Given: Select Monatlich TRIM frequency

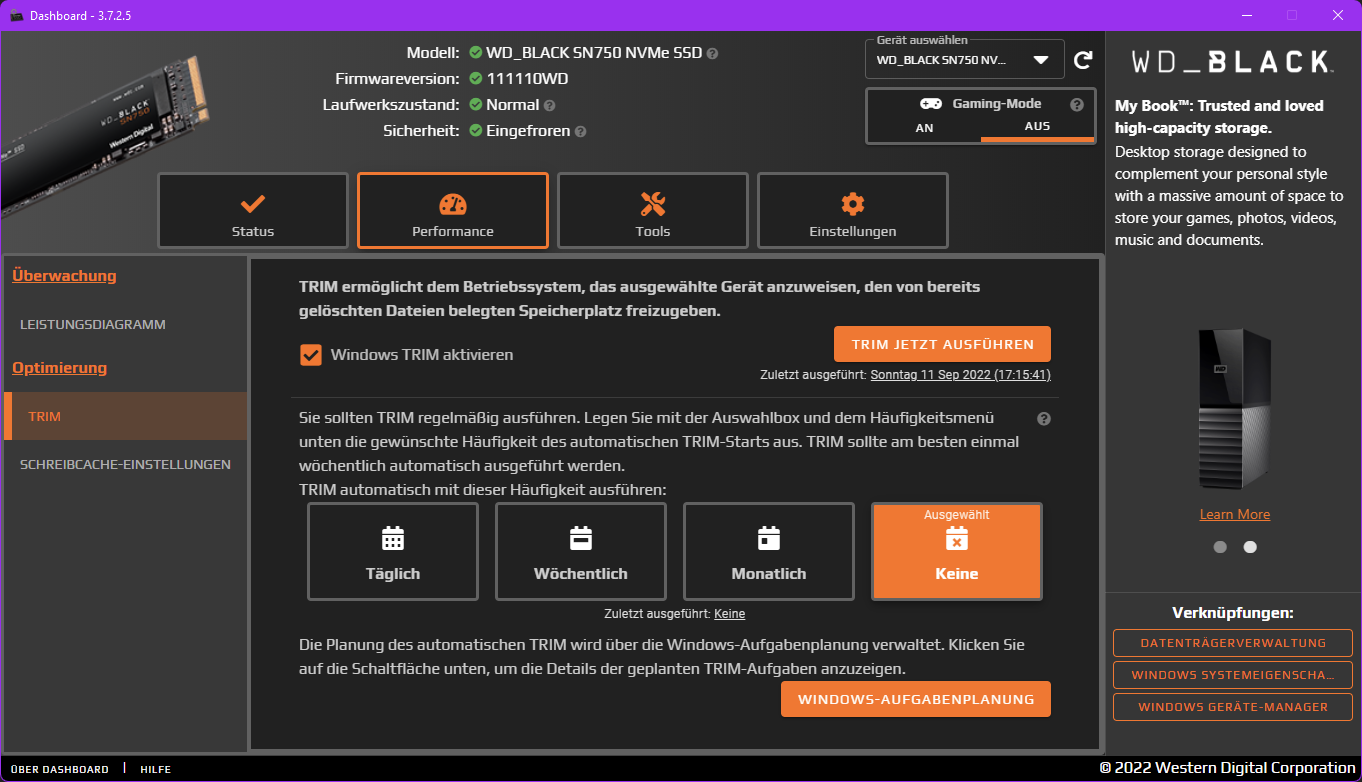Looking at the screenshot, I should (x=769, y=551).
